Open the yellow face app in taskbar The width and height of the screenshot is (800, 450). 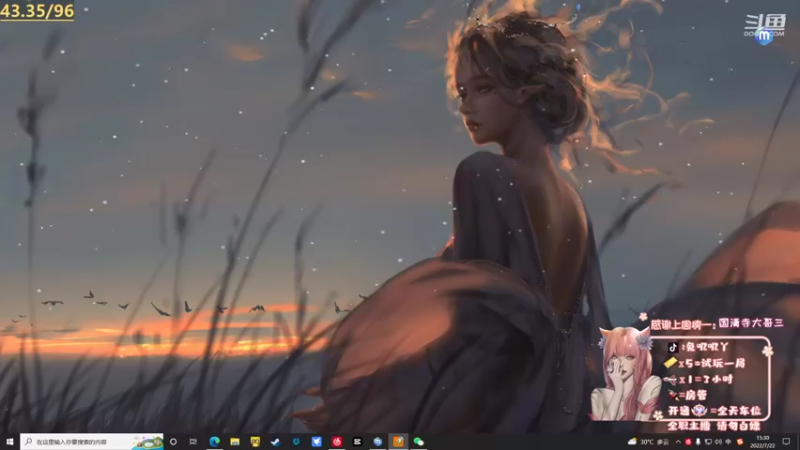coord(255,442)
